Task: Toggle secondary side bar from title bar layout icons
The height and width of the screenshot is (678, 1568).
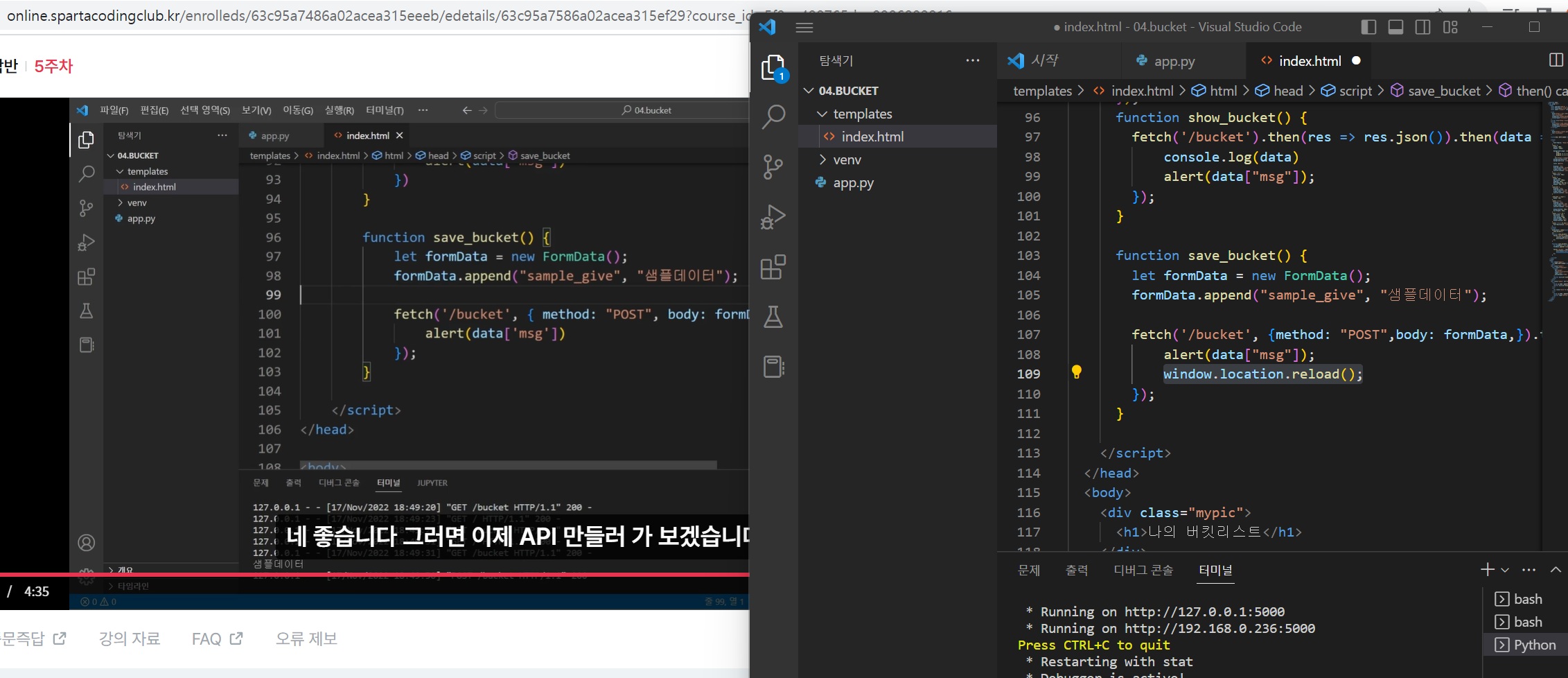Action: 1422,27
